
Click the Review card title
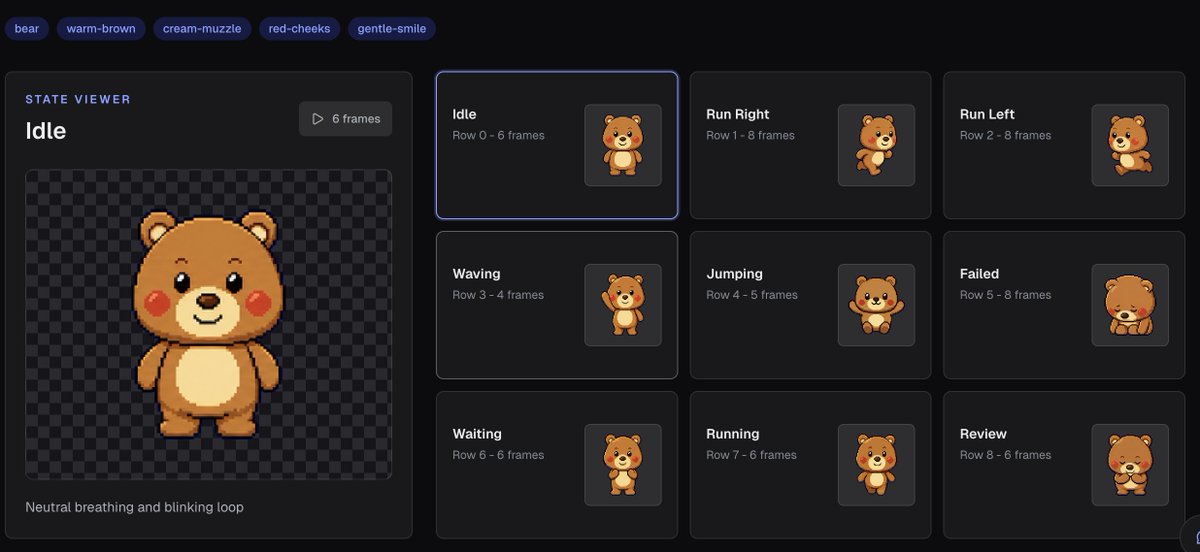pos(983,434)
